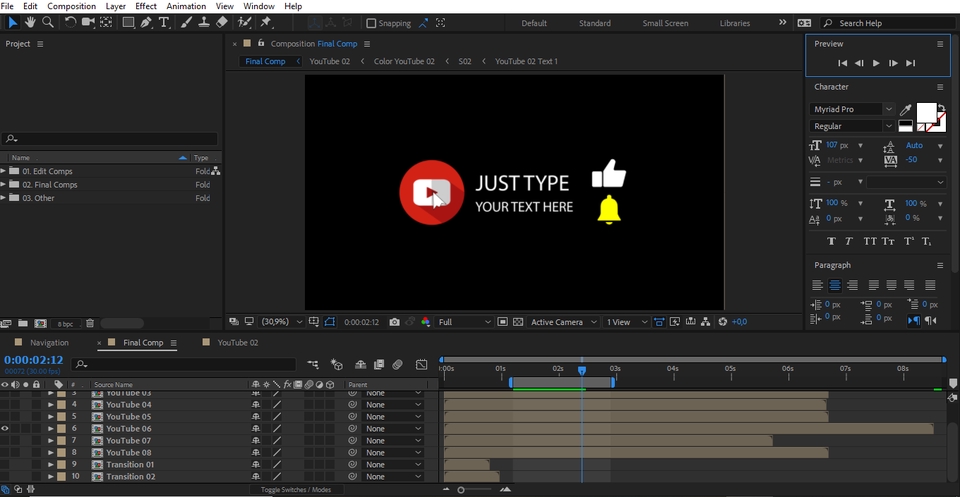Select the Rectangle shape tool
This screenshot has width=960, height=497.
tap(128, 23)
